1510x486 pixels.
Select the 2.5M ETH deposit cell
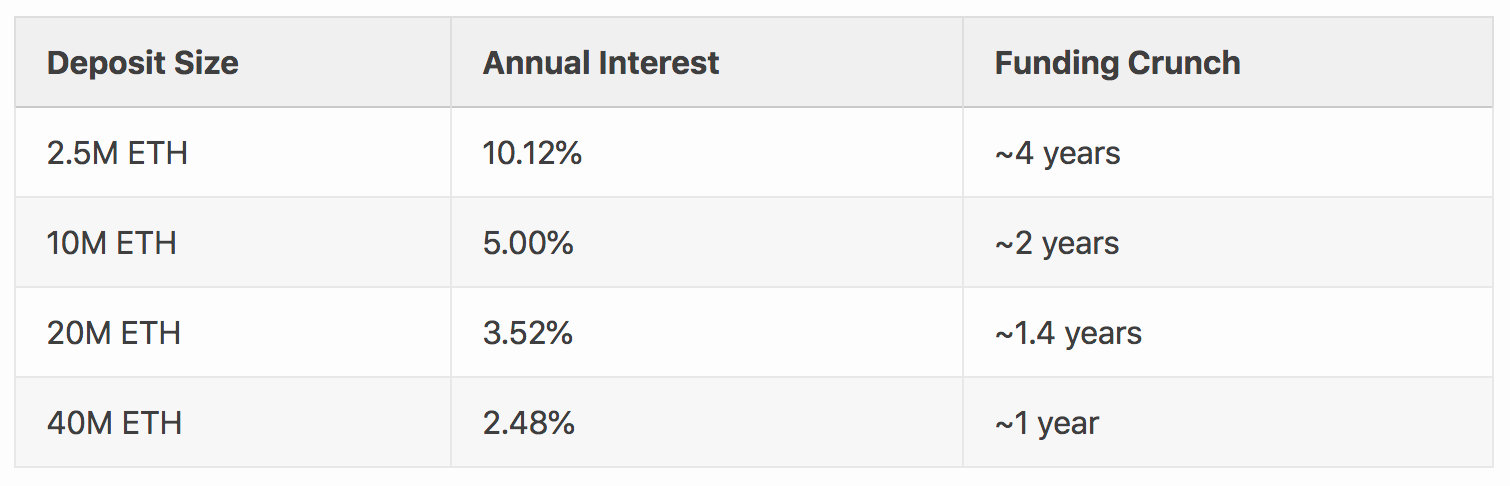click(x=117, y=153)
